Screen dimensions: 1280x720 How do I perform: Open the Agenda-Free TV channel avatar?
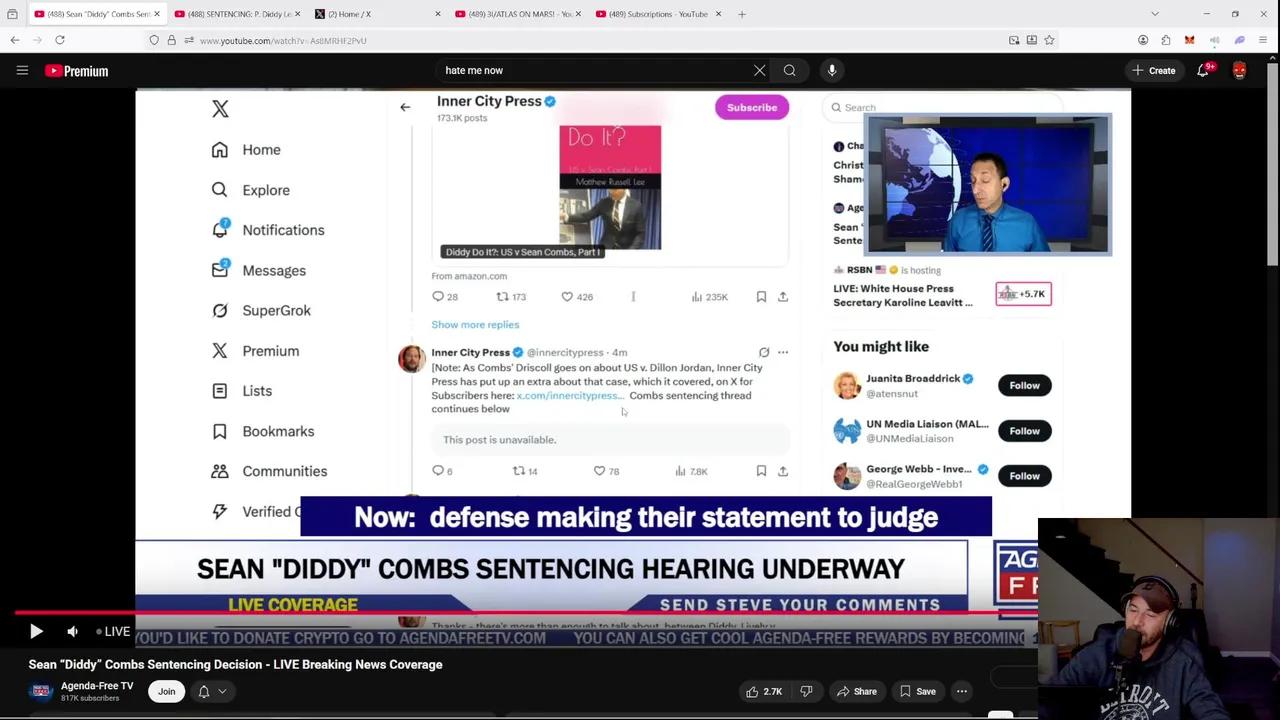pos(41,691)
